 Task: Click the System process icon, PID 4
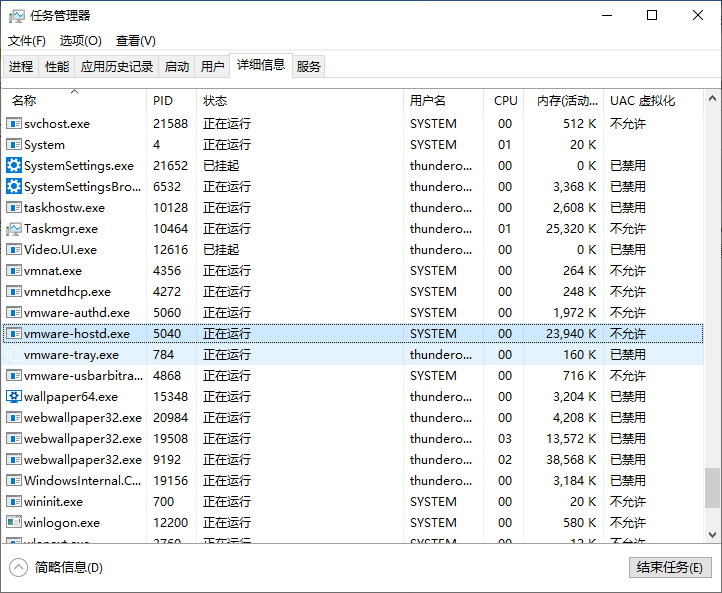(x=14, y=145)
